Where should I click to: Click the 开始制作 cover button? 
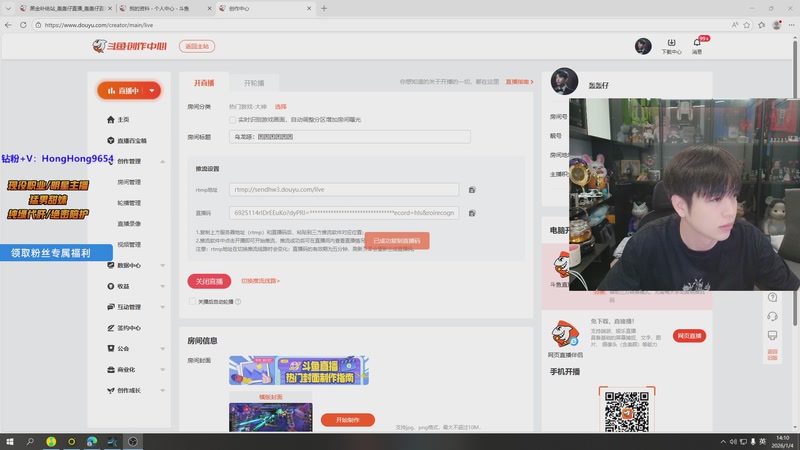click(348, 420)
